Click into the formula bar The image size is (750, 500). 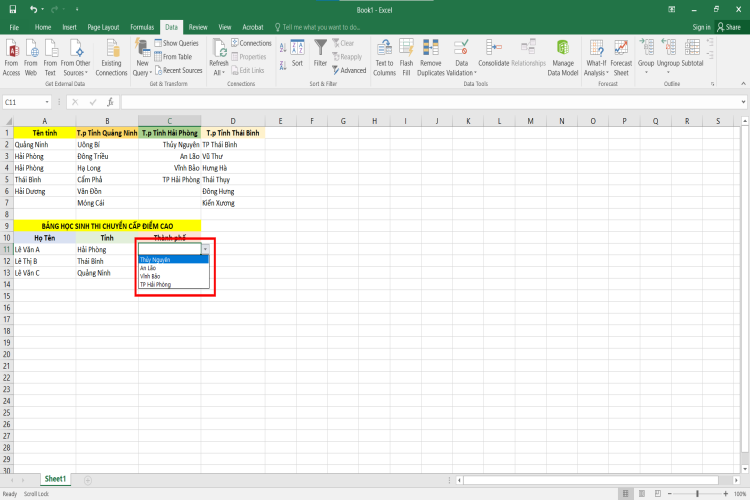click(430, 102)
